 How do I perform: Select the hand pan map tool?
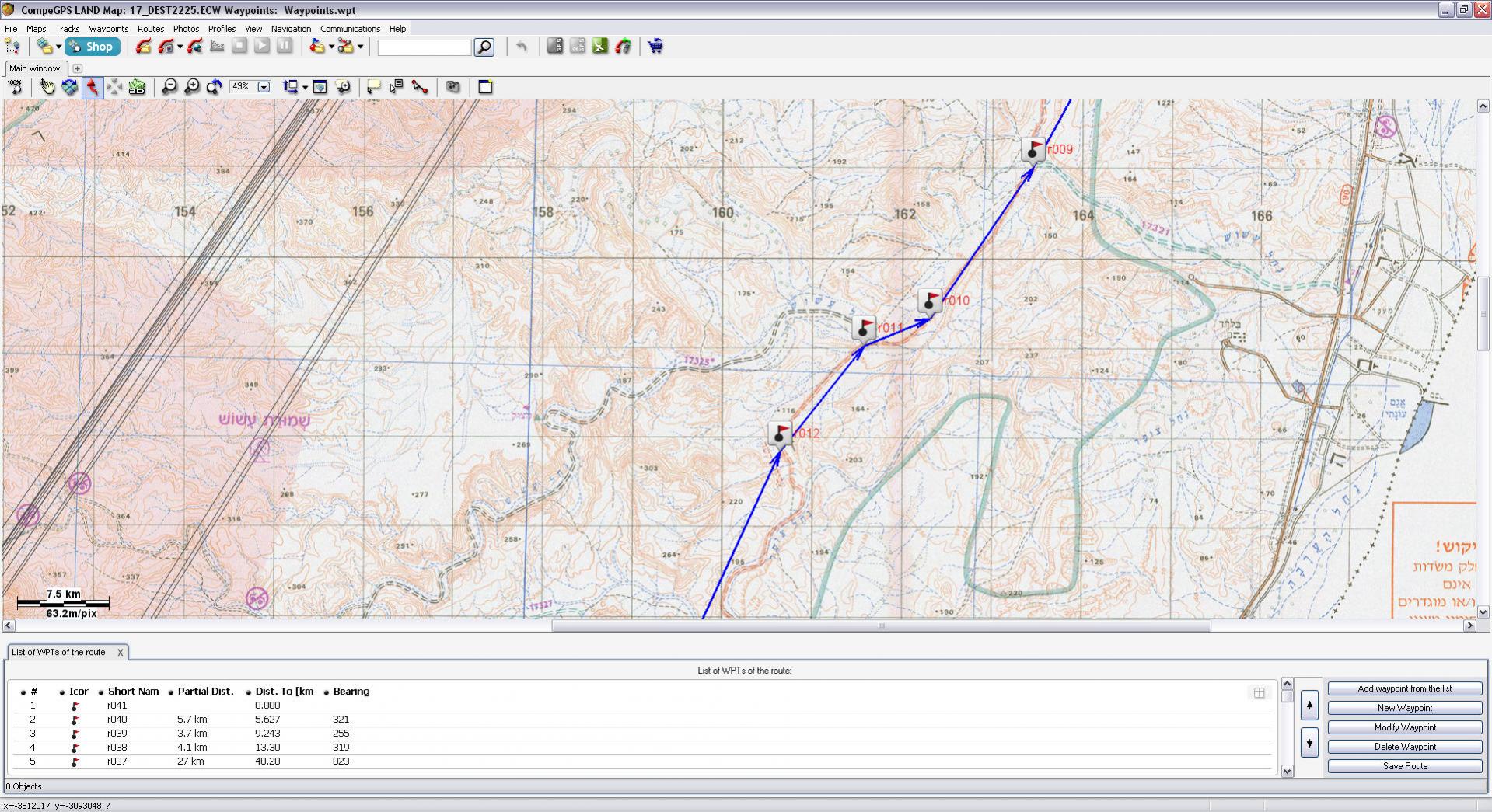click(x=47, y=87)
